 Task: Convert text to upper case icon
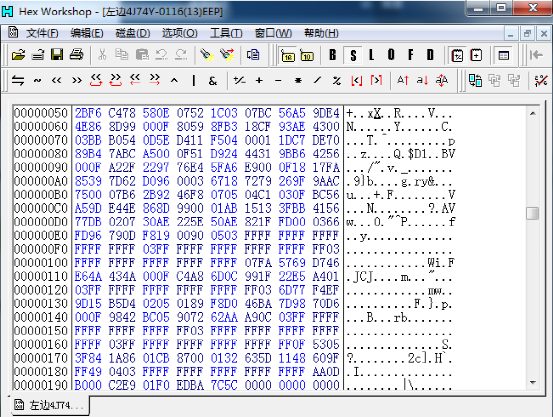click(403, 81)
